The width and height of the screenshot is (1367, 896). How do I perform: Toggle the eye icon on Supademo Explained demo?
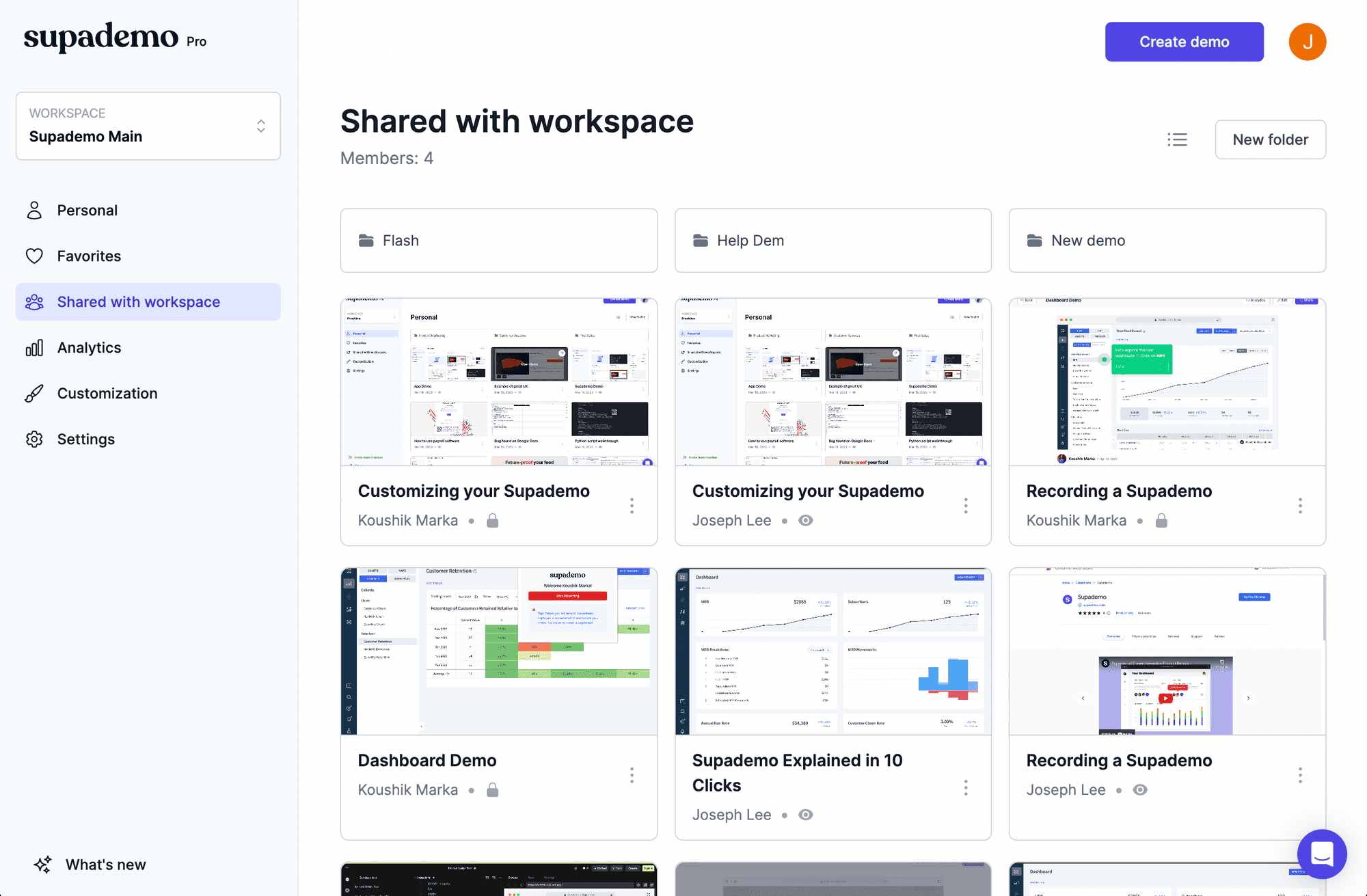(806, 815)
